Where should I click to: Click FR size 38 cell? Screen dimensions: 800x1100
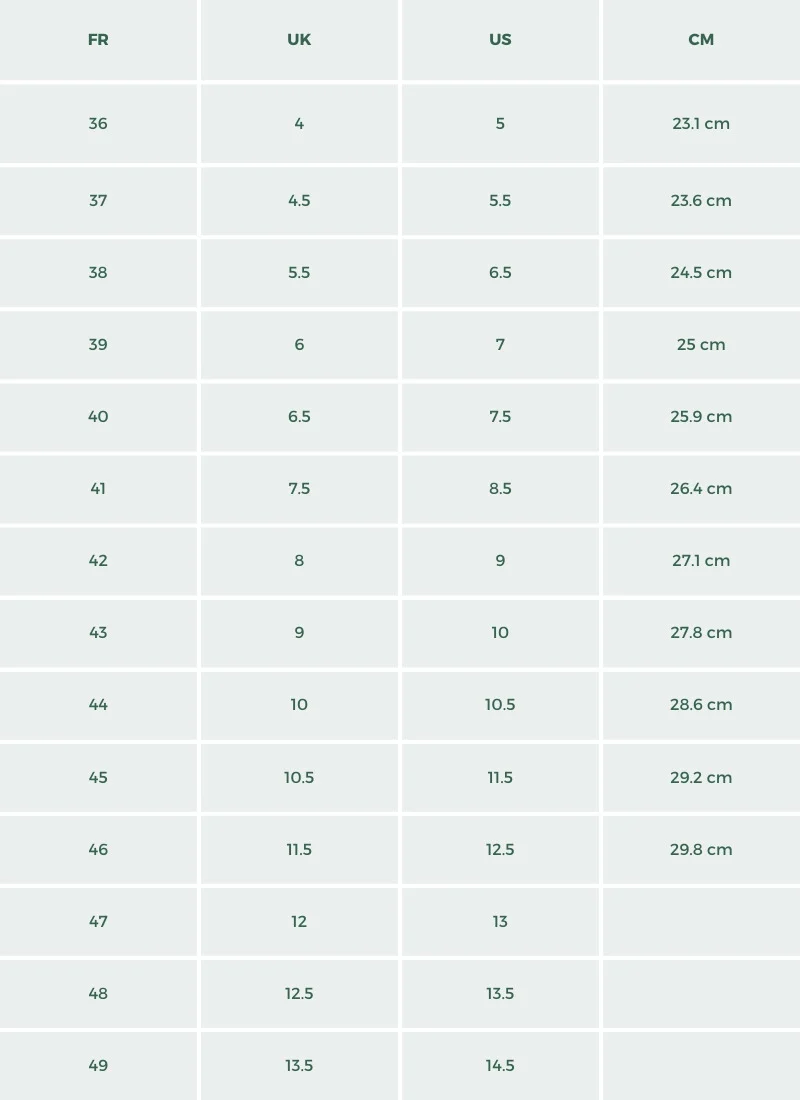tap(98, 272)
